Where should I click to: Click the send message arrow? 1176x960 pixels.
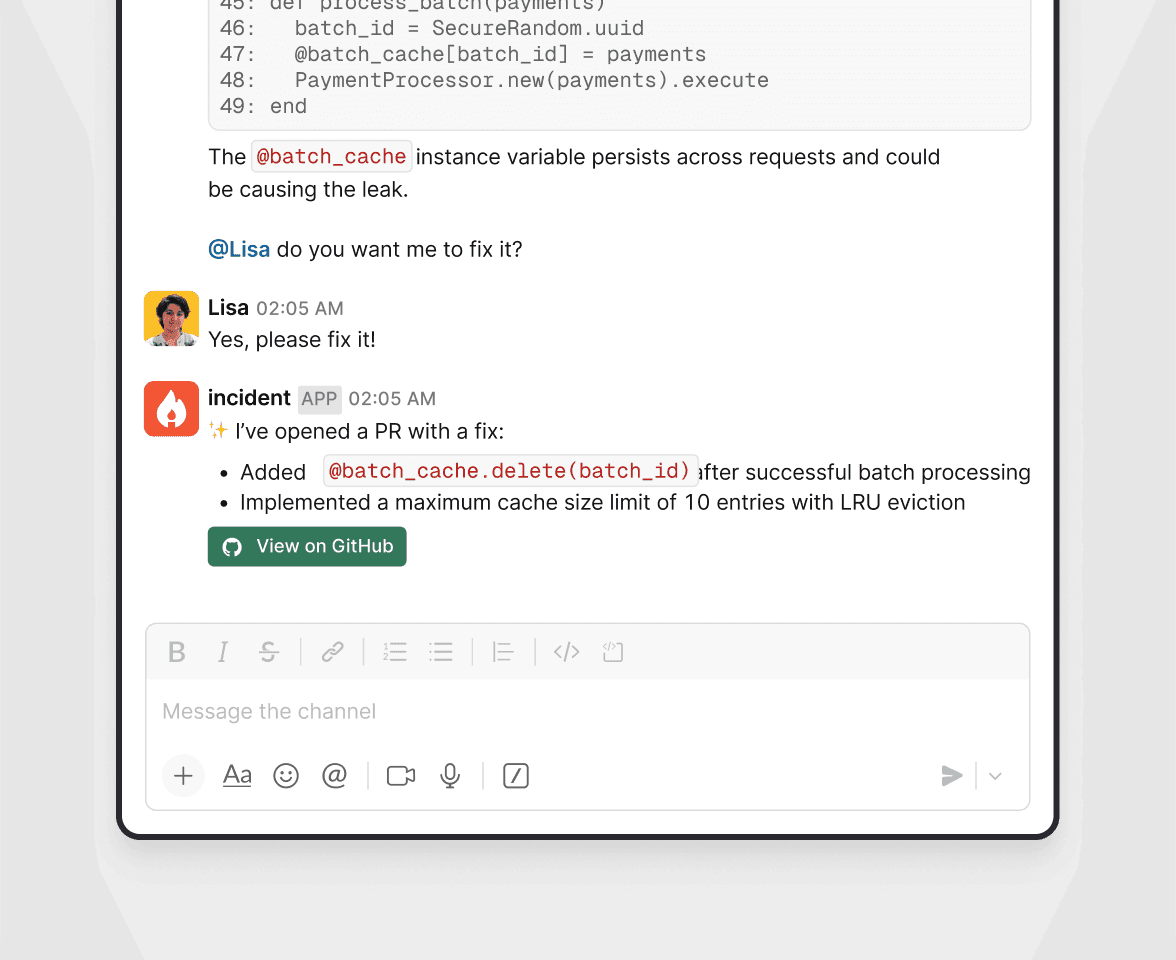952,776
